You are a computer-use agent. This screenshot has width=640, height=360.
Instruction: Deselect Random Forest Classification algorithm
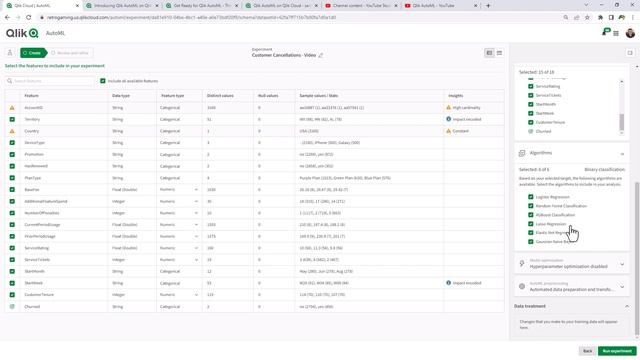point(531,206)
